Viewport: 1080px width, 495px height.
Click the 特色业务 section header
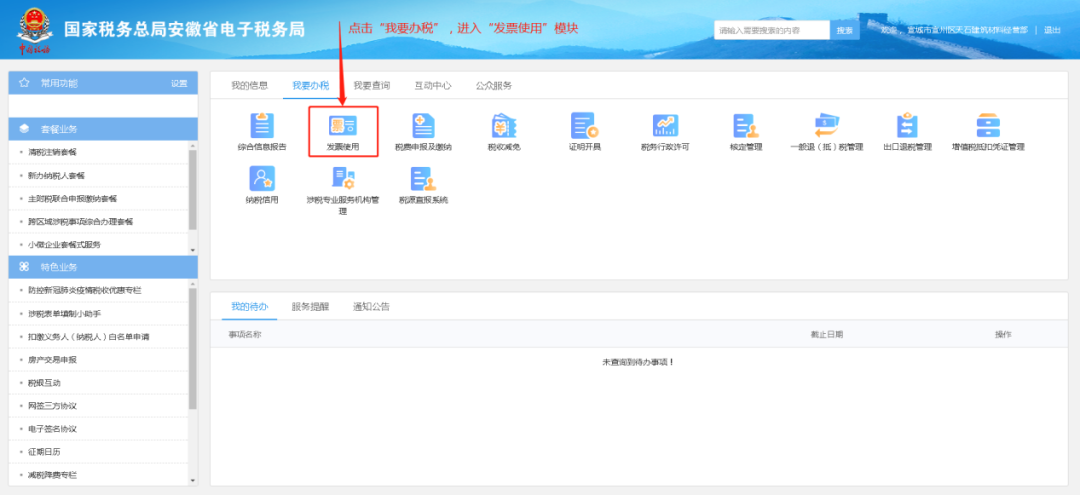coord(103,266)
